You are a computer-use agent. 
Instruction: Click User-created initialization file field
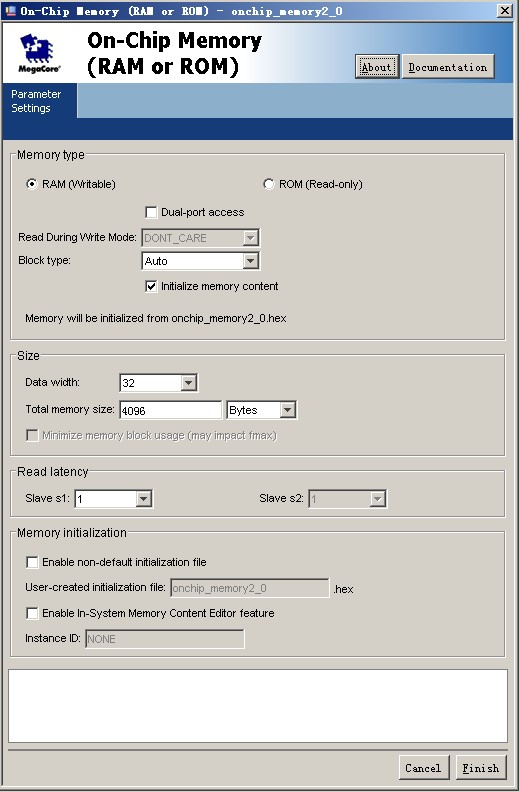coord(250,588)
